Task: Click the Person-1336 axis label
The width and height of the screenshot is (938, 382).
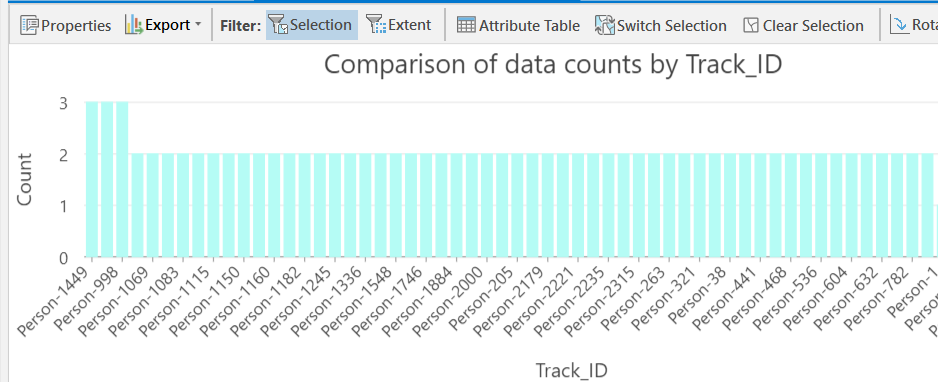Action: (x=328, y=302)
